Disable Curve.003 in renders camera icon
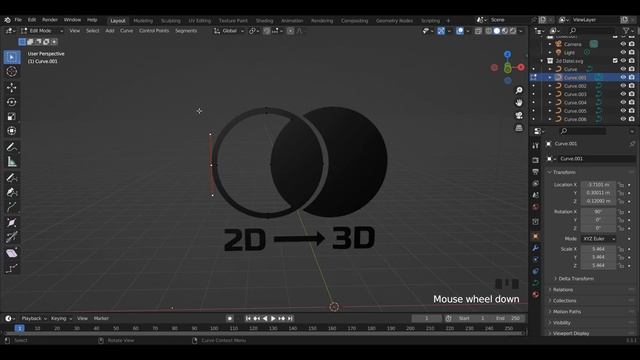 coord(632,94)
